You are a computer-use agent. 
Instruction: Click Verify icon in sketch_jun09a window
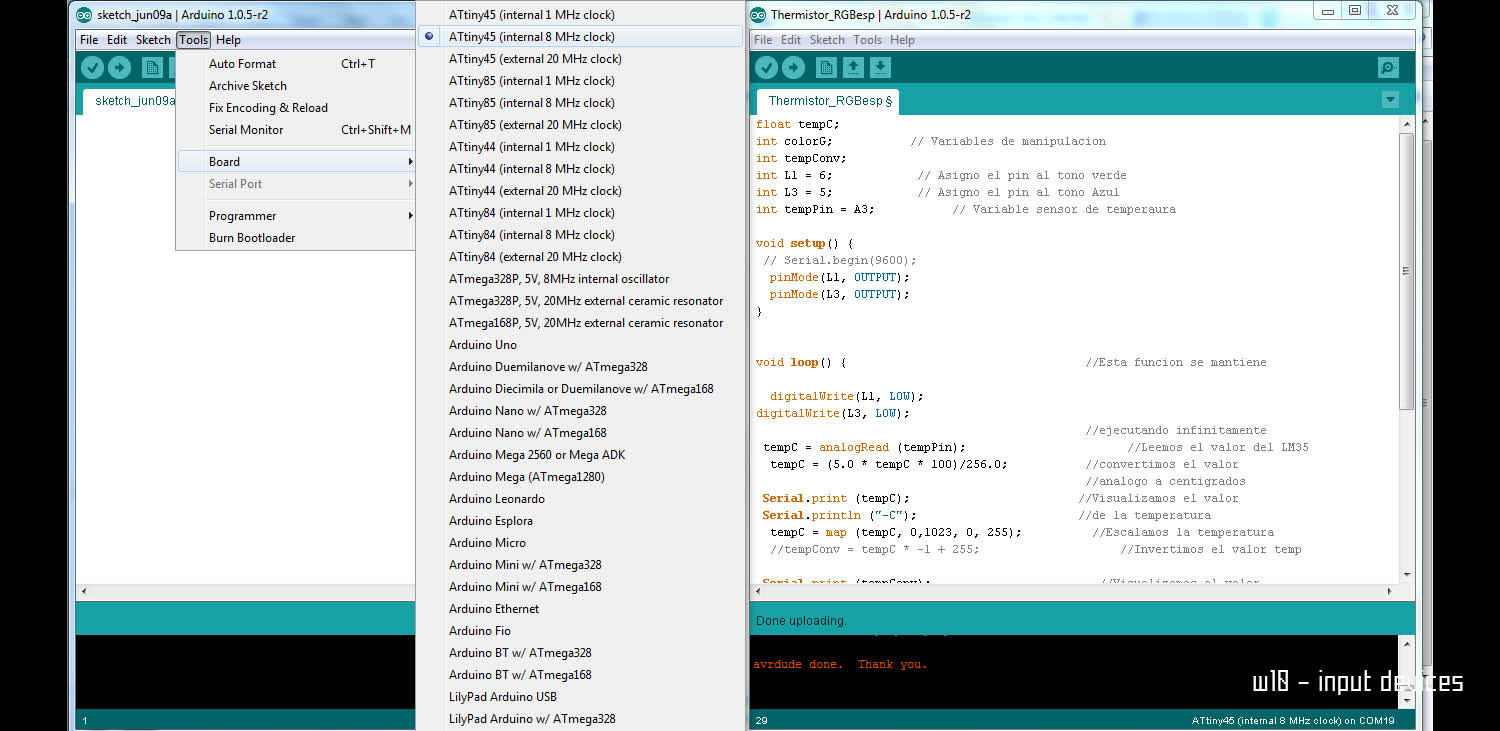pyautogui.click(x=93, y=68)
